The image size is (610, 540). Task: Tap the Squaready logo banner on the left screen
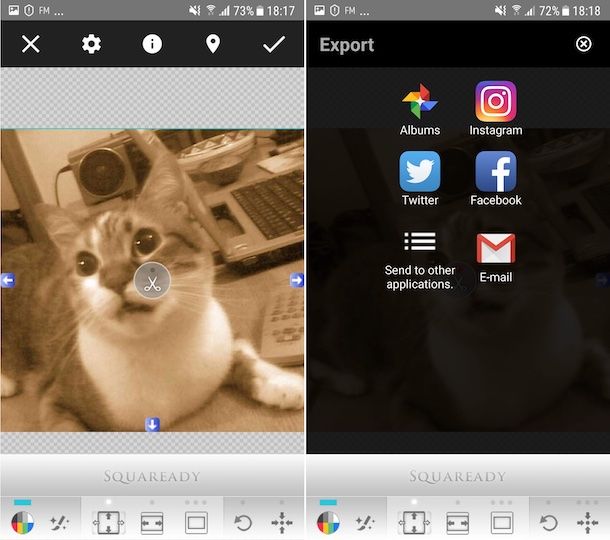coord(152,476)
